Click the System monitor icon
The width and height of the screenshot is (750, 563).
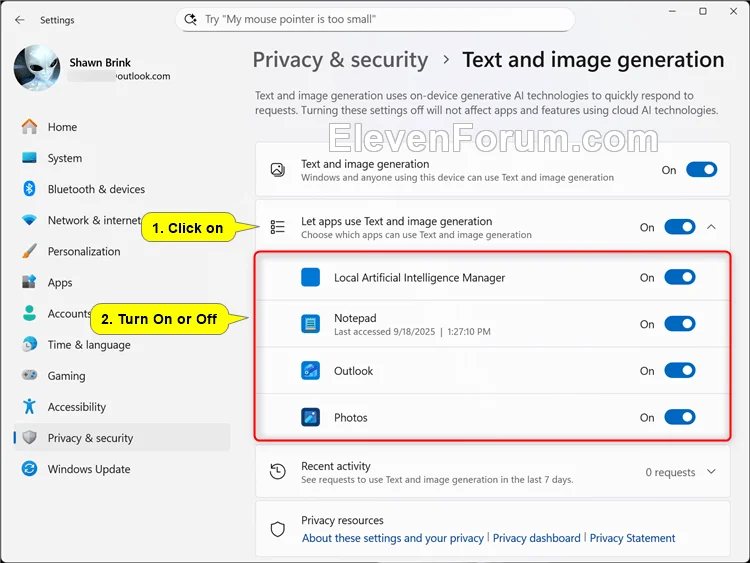[29, 158]
